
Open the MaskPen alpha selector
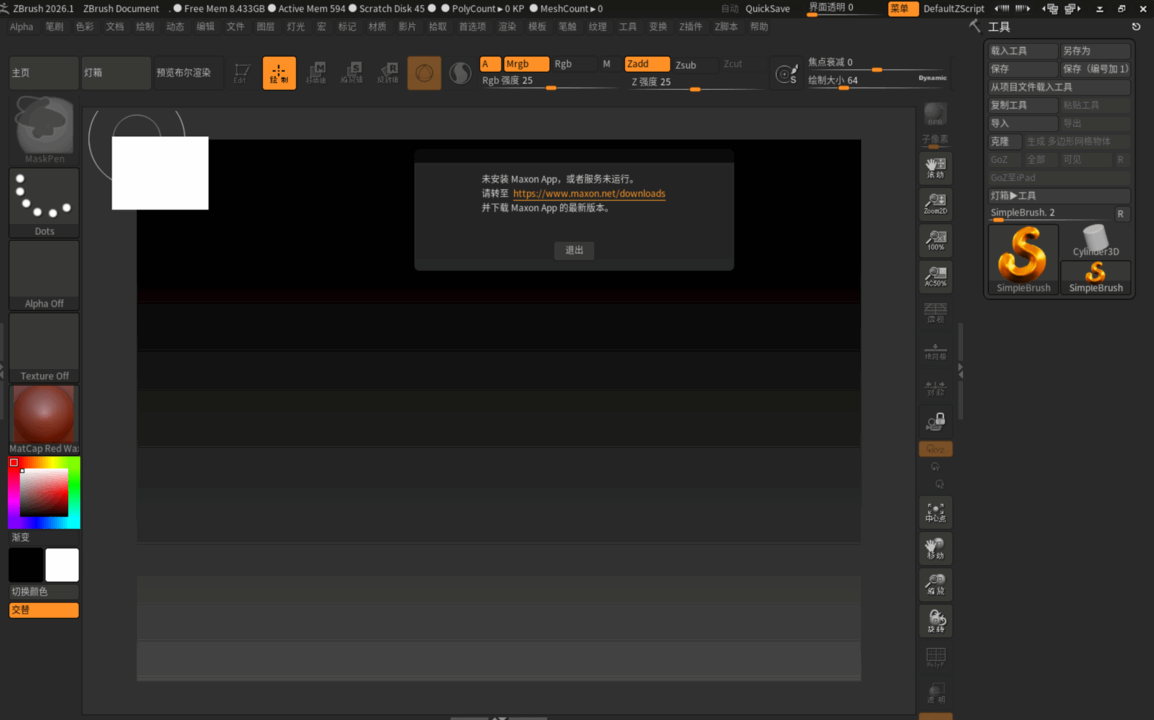(x=43, y=125)
